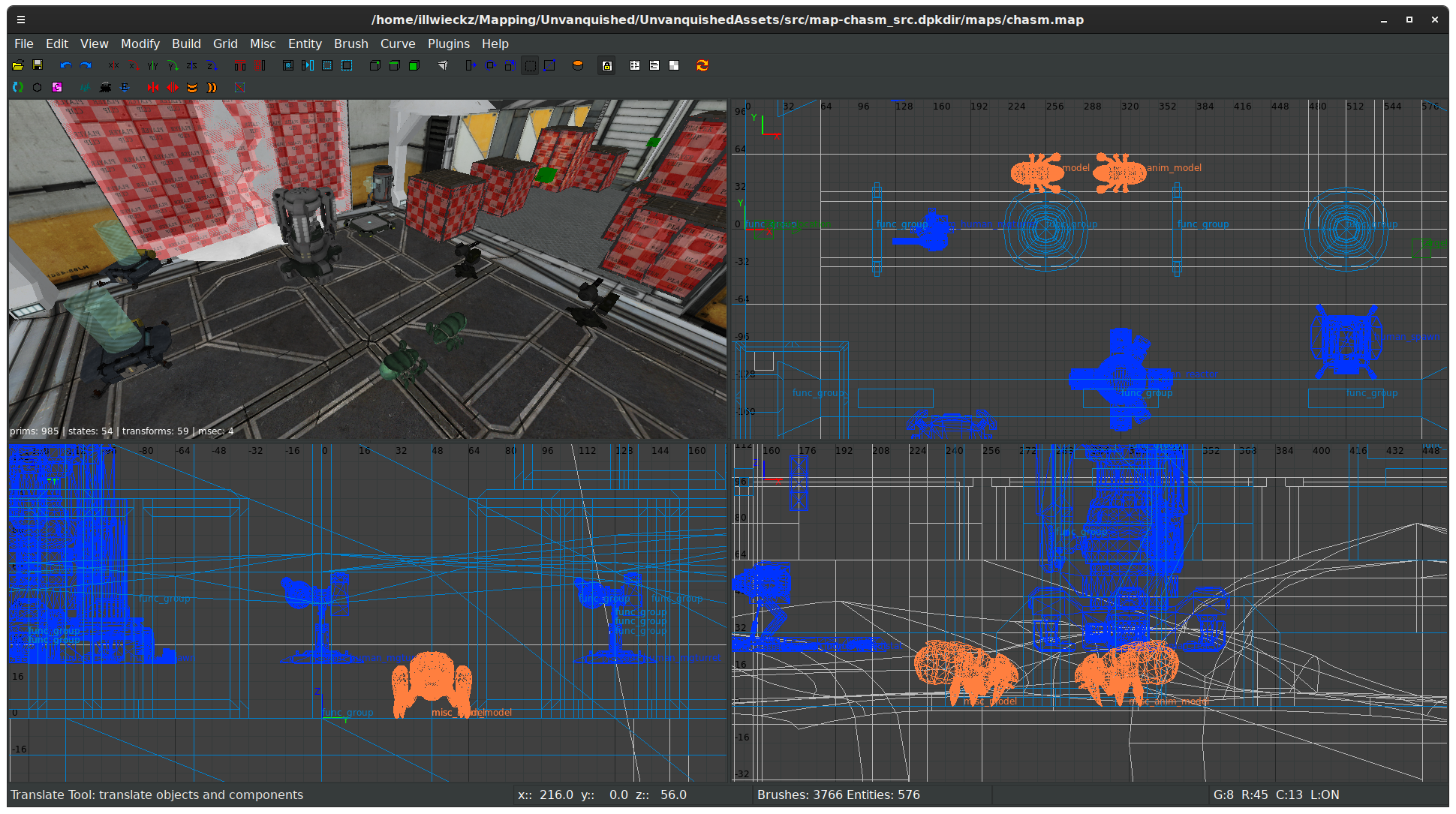The image size is (1456, 814).
Task: Toggle vertex selection mode cube icon
Action: tap(375, 65)
